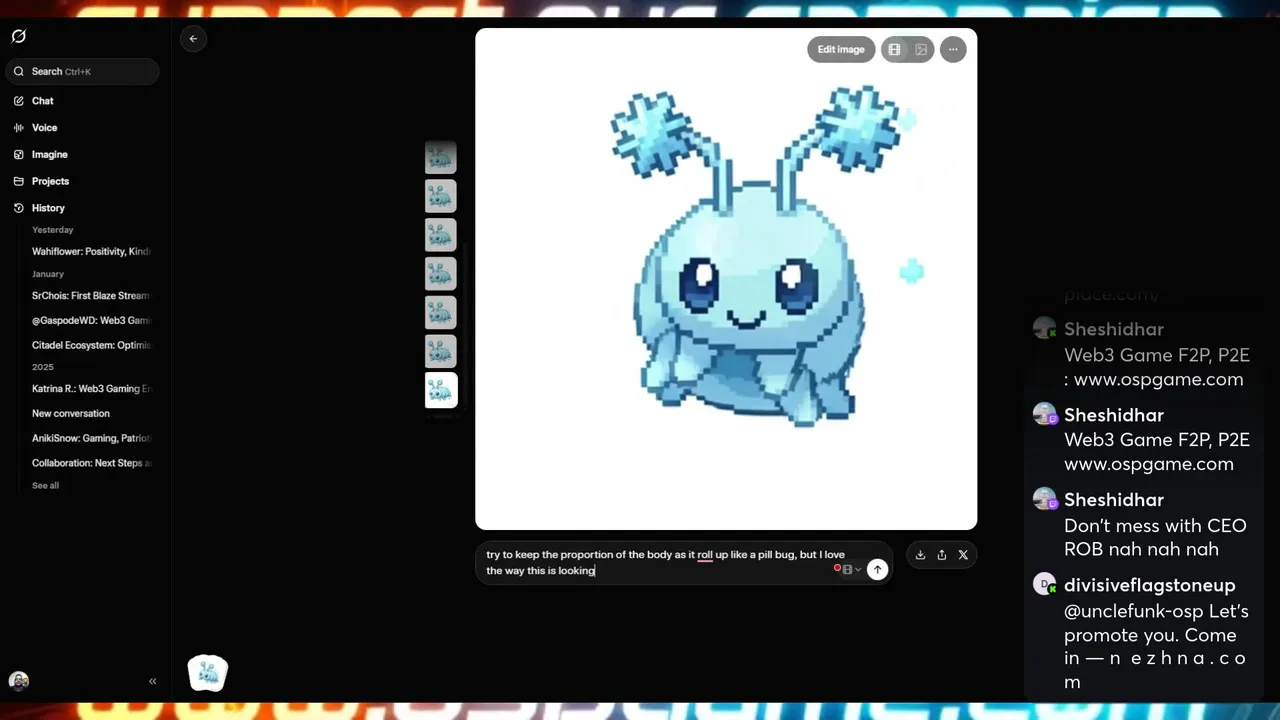1280x720 pixels.
Task: Click the main generated pixel bug image
Action: (726, 279)
